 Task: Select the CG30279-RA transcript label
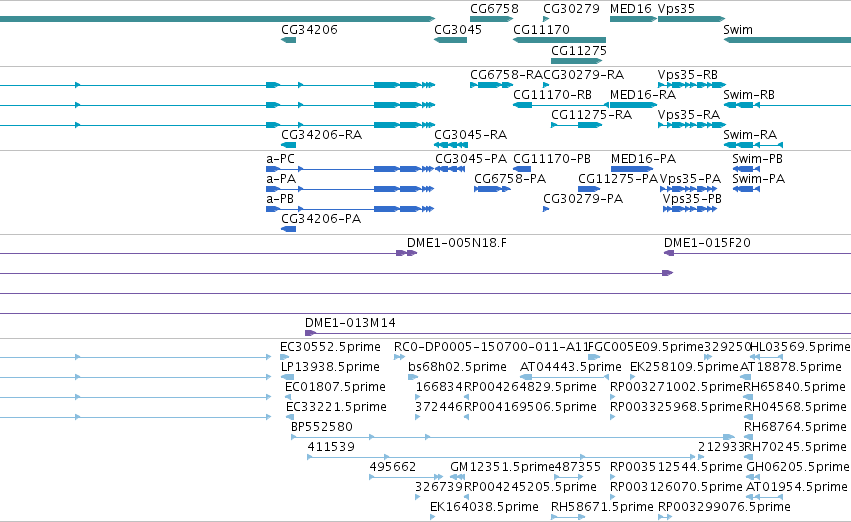click(x=583, y=75)
